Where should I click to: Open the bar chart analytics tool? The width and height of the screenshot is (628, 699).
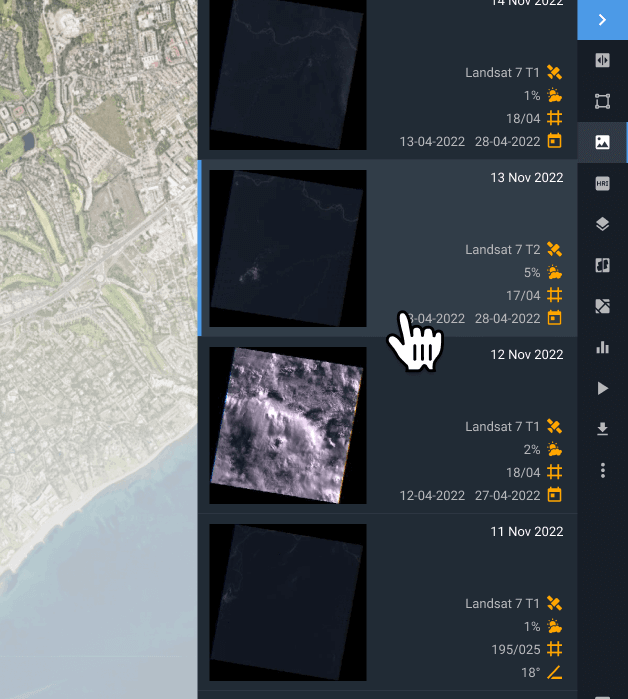click(x=602, y=347)
